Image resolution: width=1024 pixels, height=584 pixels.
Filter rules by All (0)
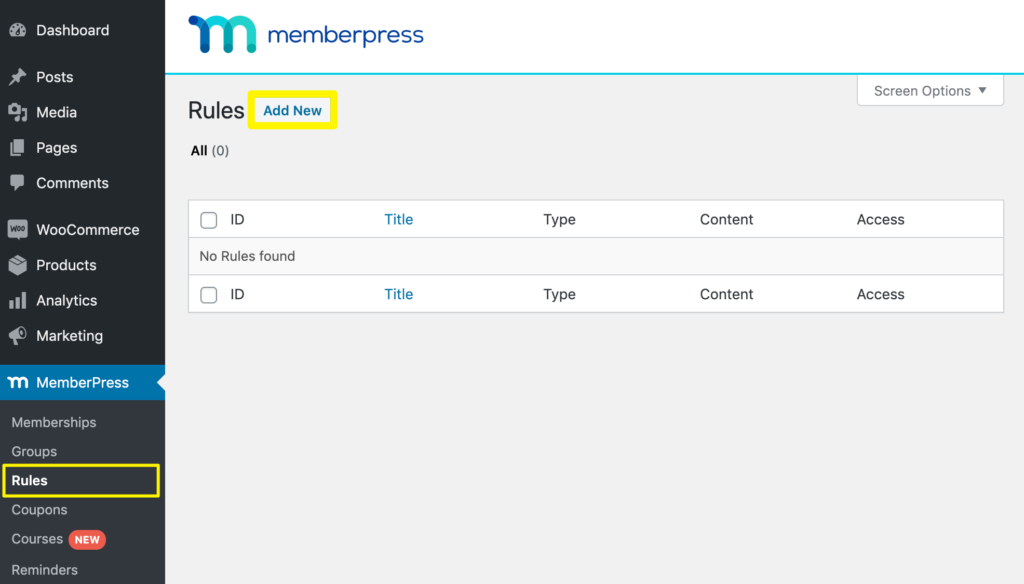click(210, 151)
